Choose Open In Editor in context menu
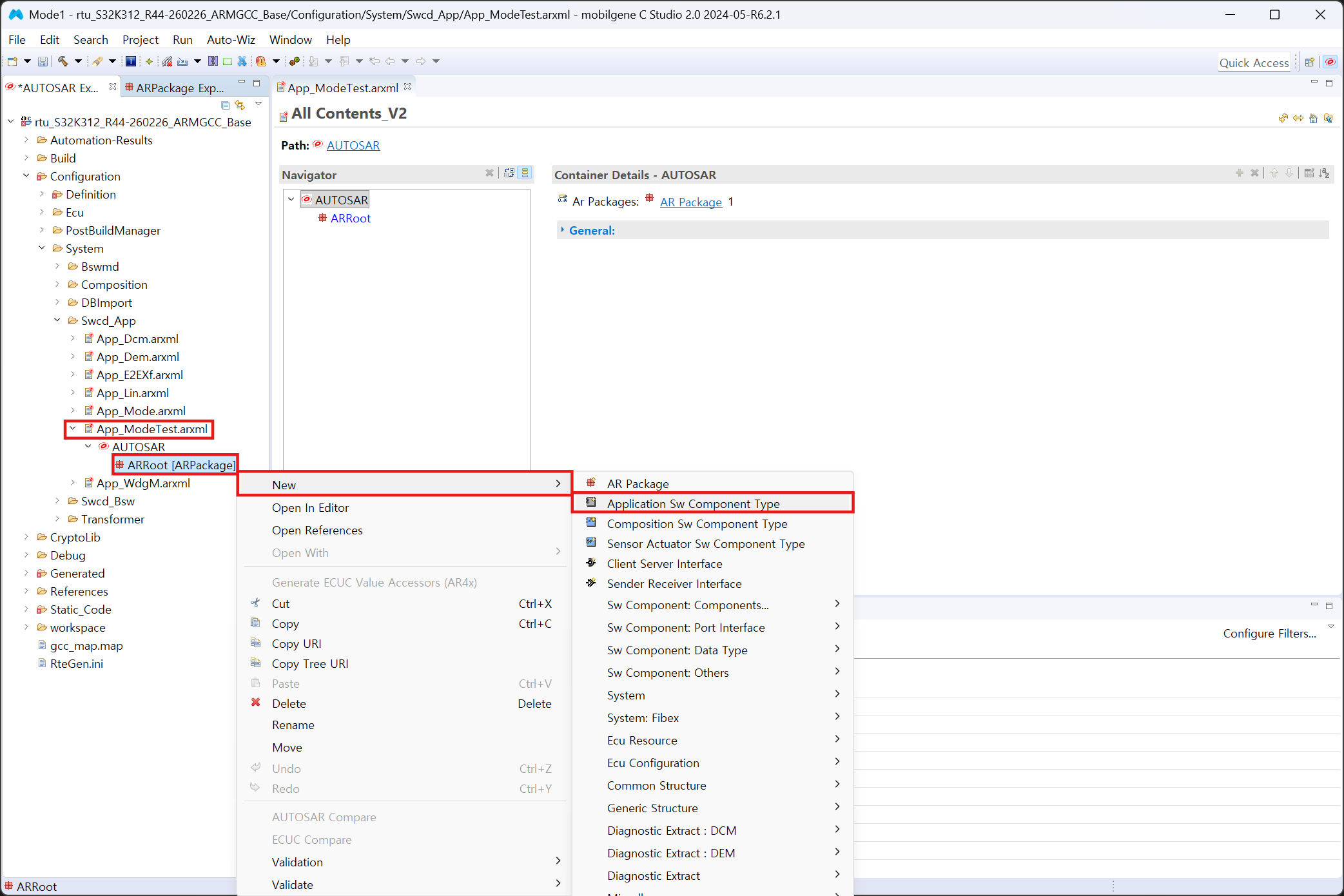The width and height of the screenshot is (1344, 896). click(403, 508)
